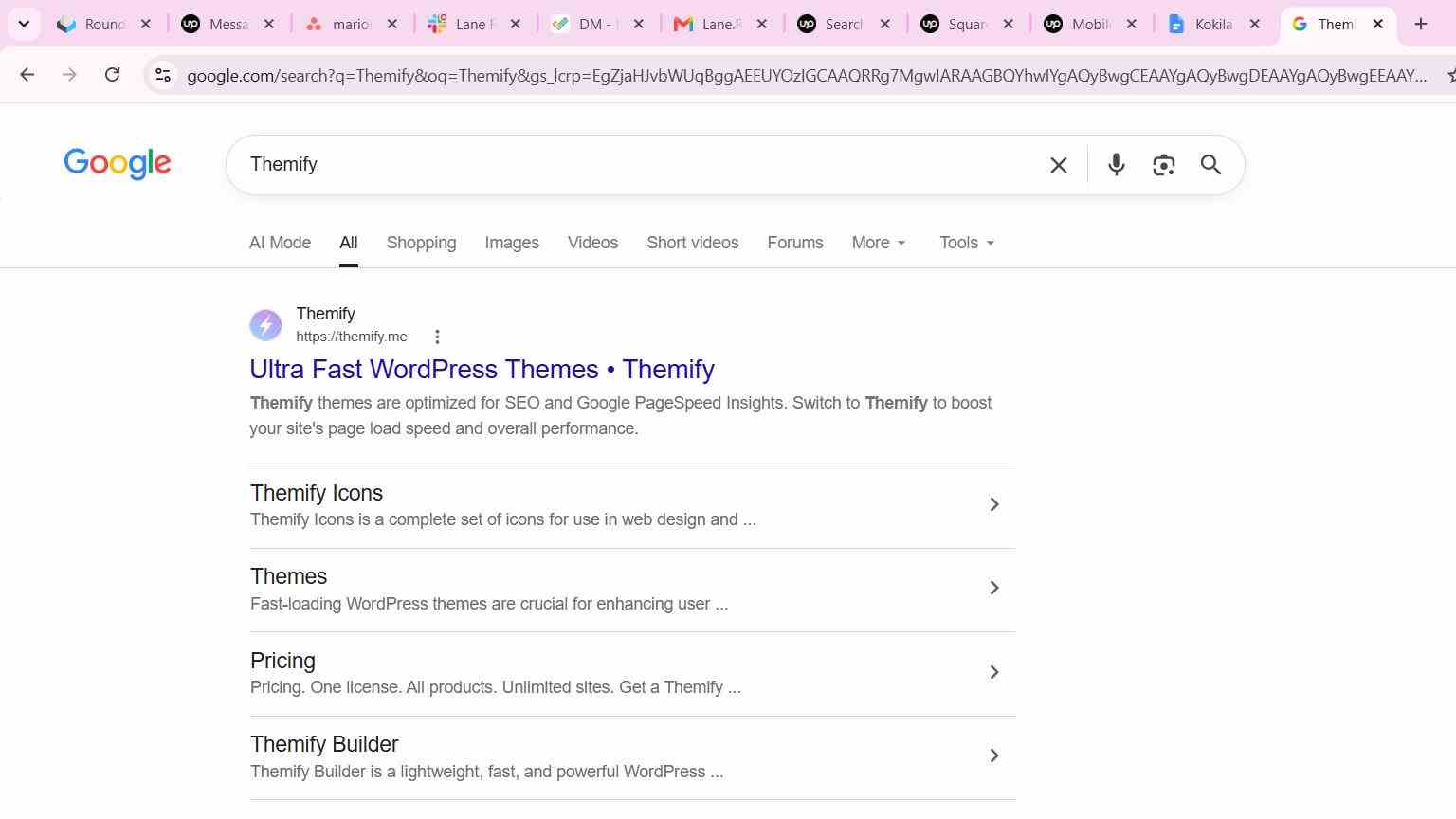The width and height of the screenshot is (1456, 819).
Task: Open search by image camera icon
Action: [x=1163, y=165]
